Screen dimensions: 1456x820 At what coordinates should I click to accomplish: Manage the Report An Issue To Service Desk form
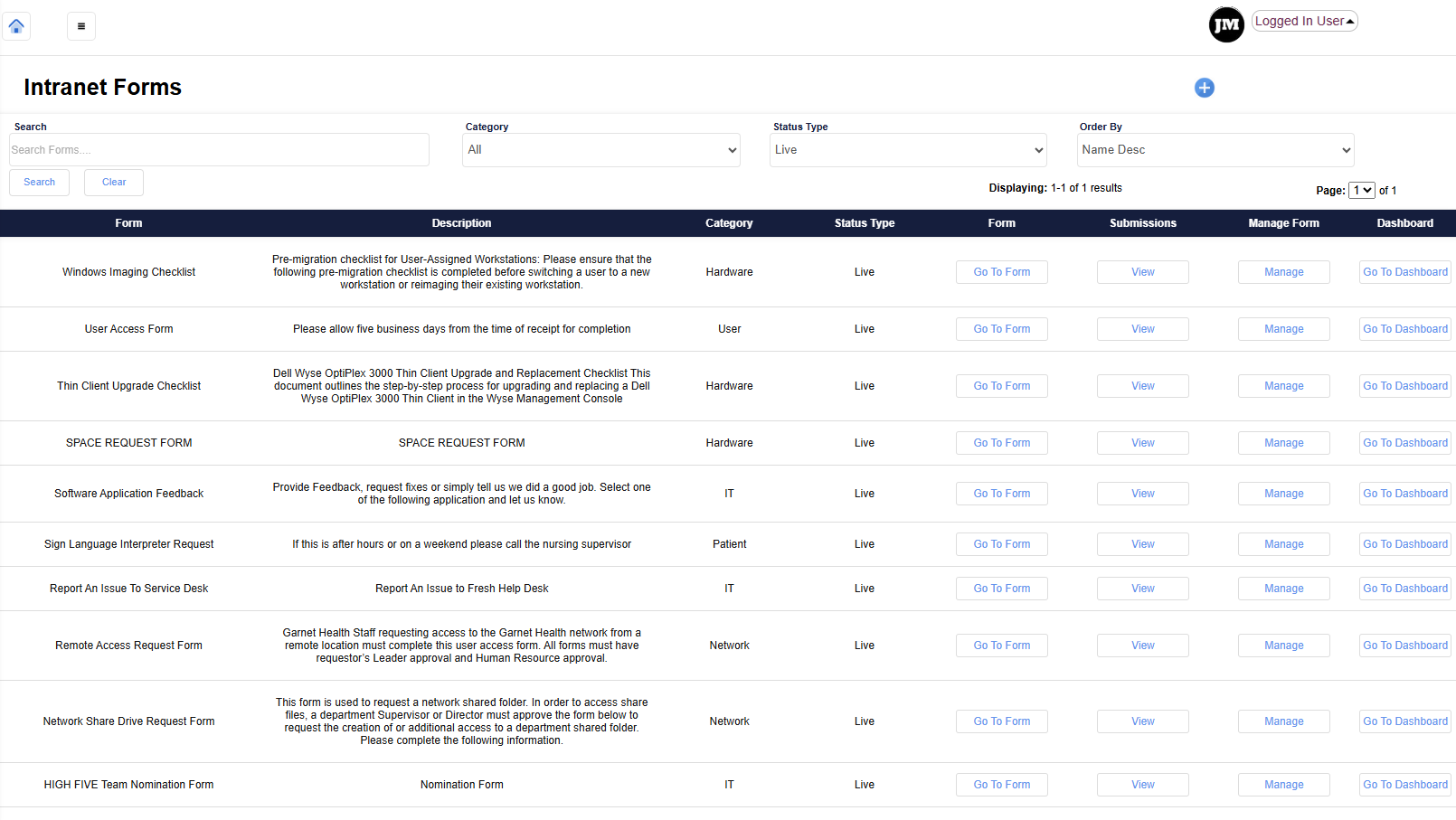[1284, 589]
